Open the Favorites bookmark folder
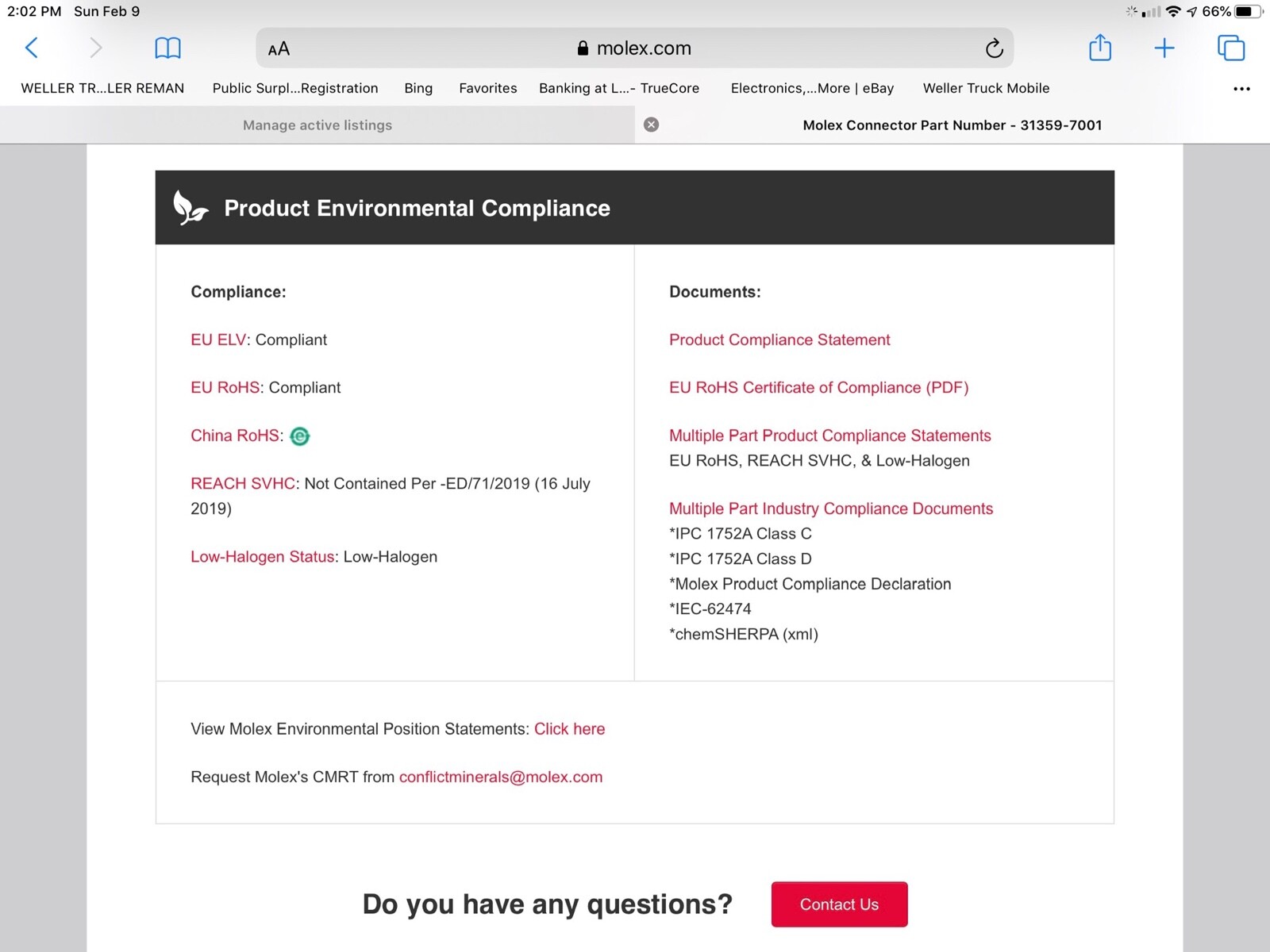The height and width of the screenshot is (952, 1270). 488,88
